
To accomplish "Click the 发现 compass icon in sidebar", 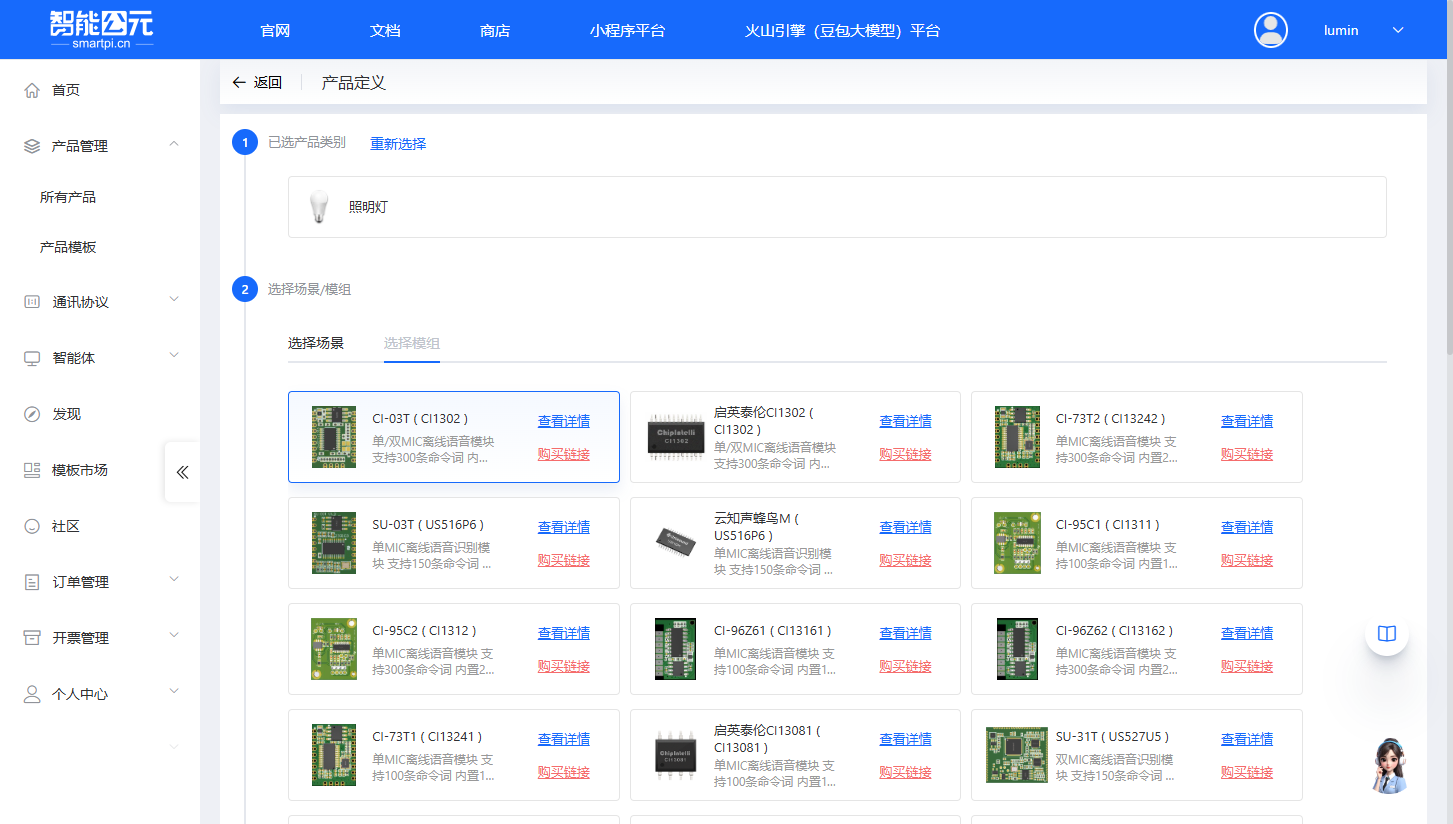I will click(x=30, y=413).
